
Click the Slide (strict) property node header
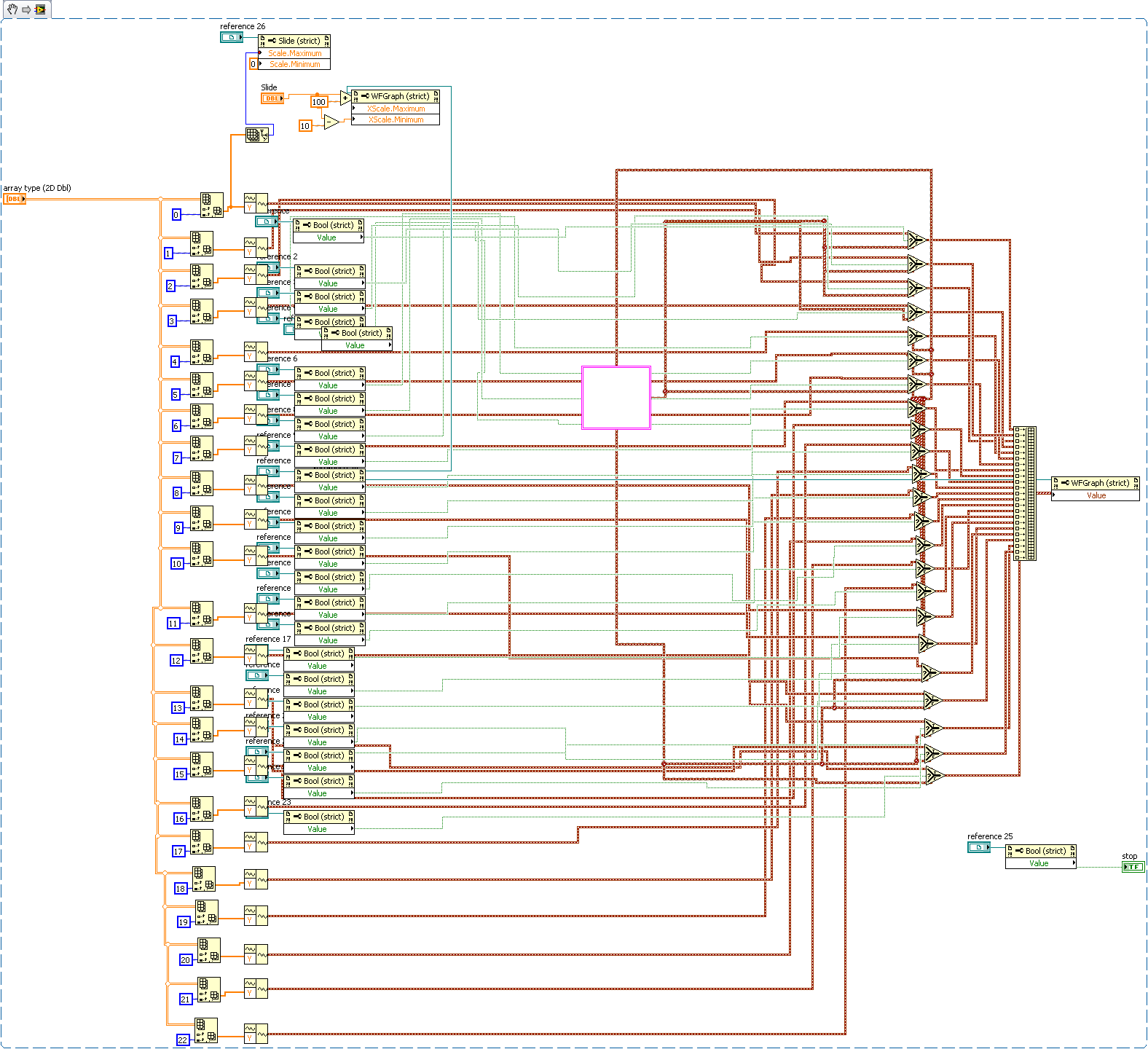[x=294, y=42]
